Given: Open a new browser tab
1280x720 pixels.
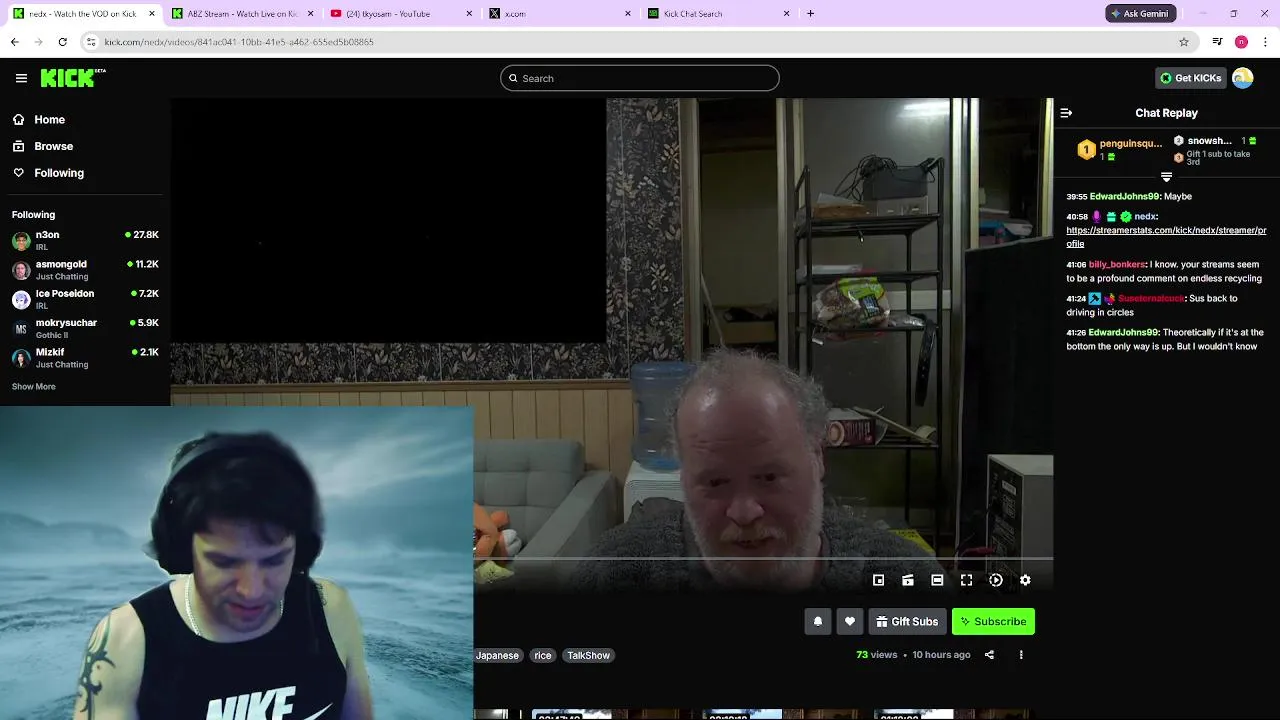Looking at the screenshot, I should tap(810, 14).
